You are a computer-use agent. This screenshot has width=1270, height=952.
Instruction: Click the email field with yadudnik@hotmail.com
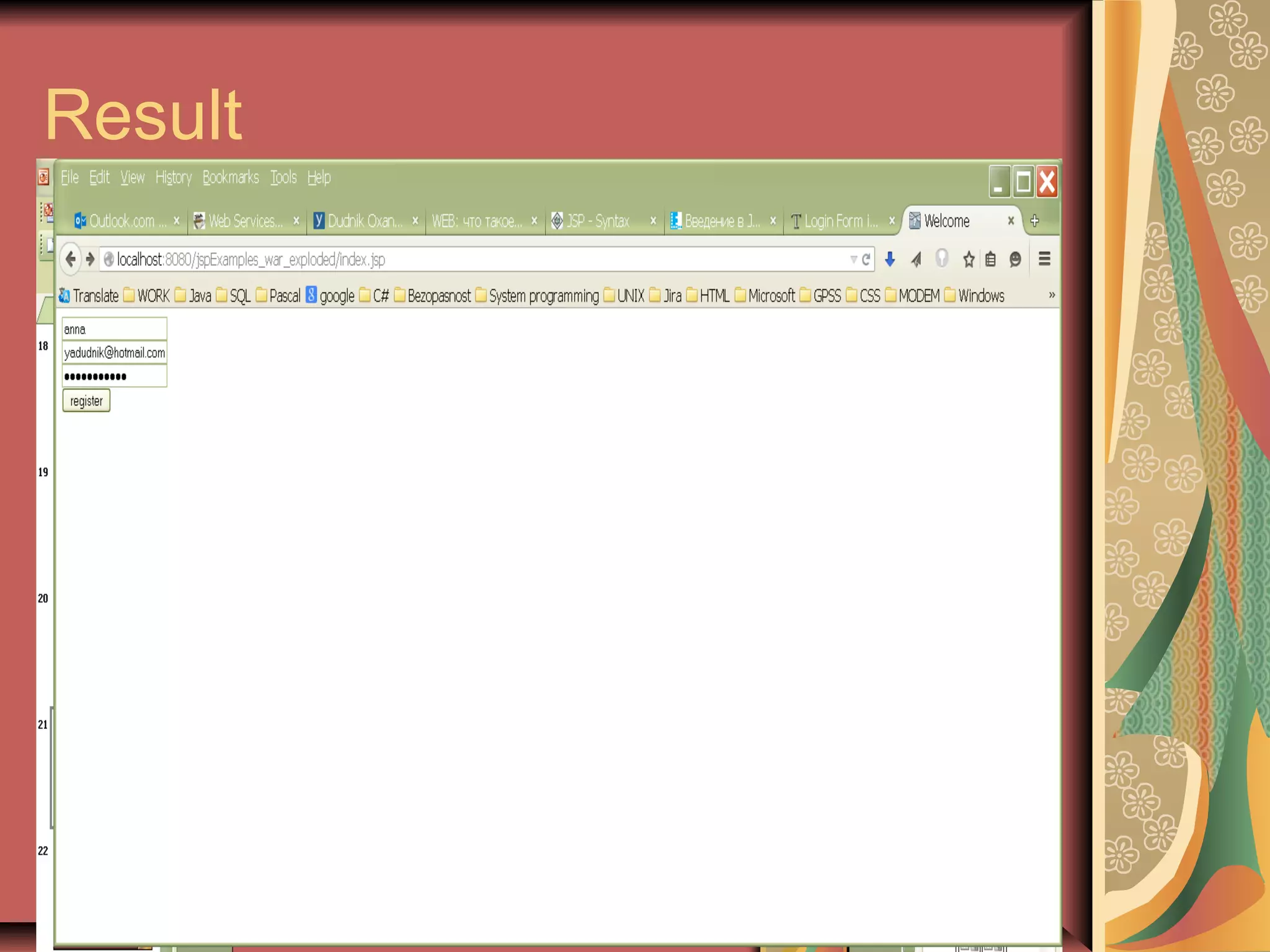tap(114, 353)
